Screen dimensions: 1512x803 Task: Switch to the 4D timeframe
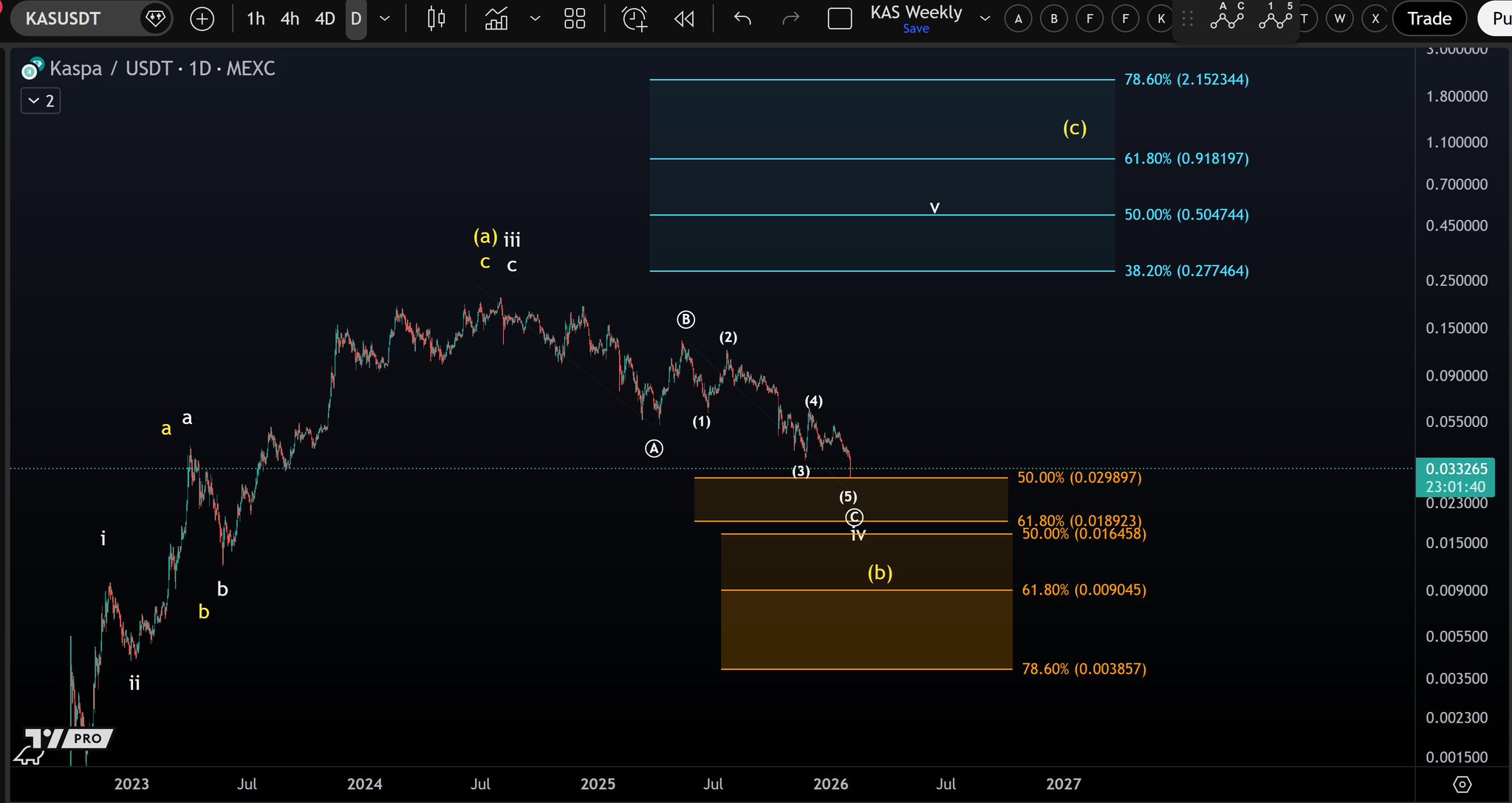[325, 18]
